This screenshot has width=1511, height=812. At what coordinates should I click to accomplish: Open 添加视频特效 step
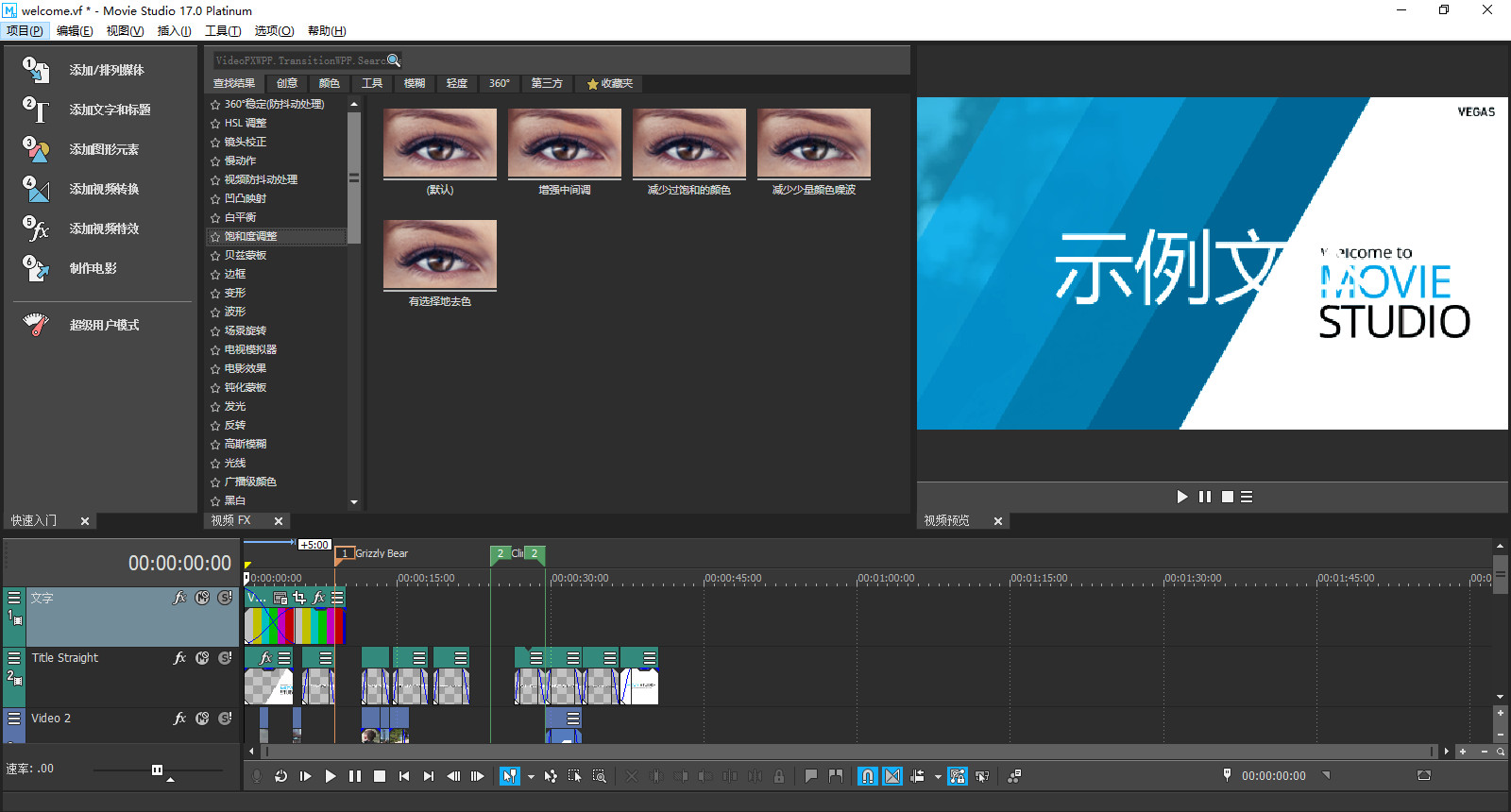pos(80,228)
